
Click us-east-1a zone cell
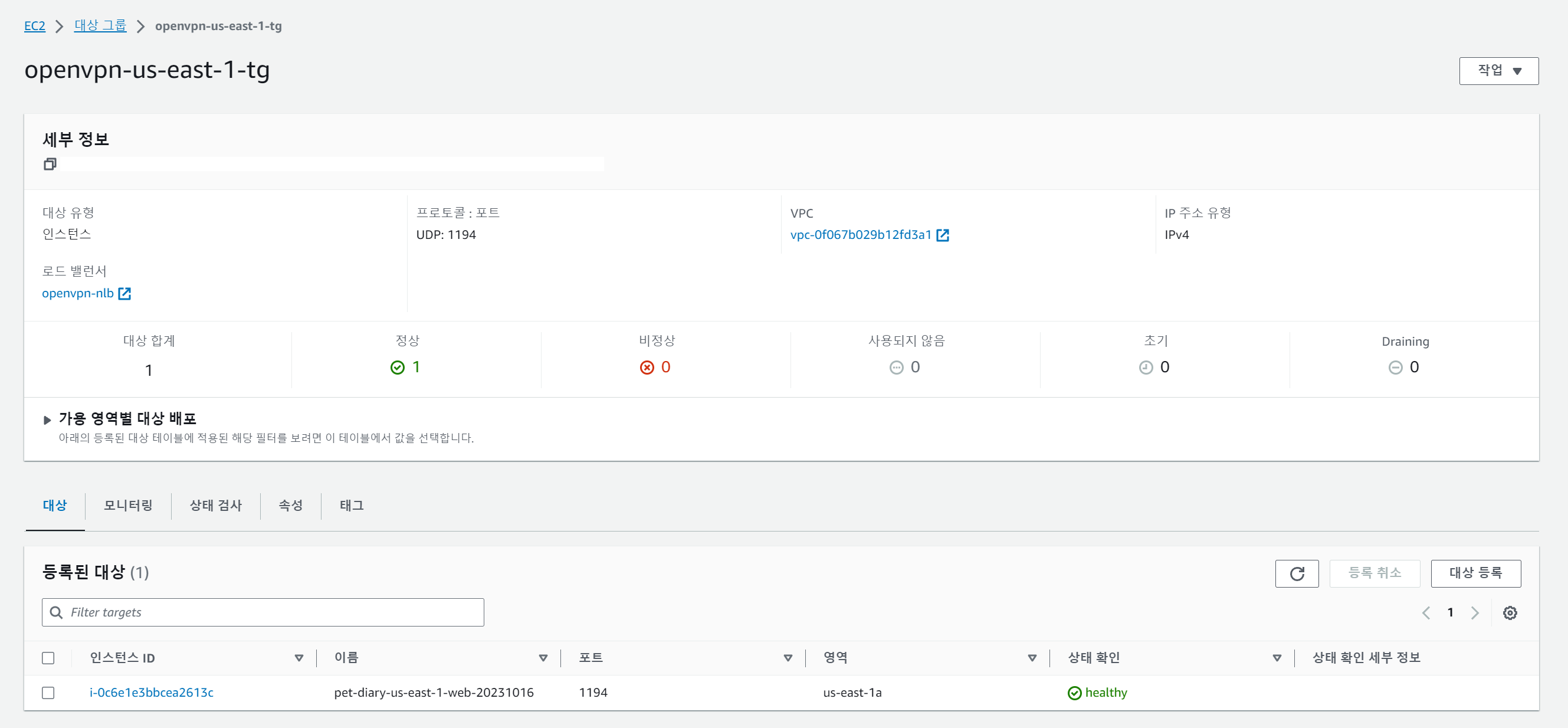click(852, 693)
